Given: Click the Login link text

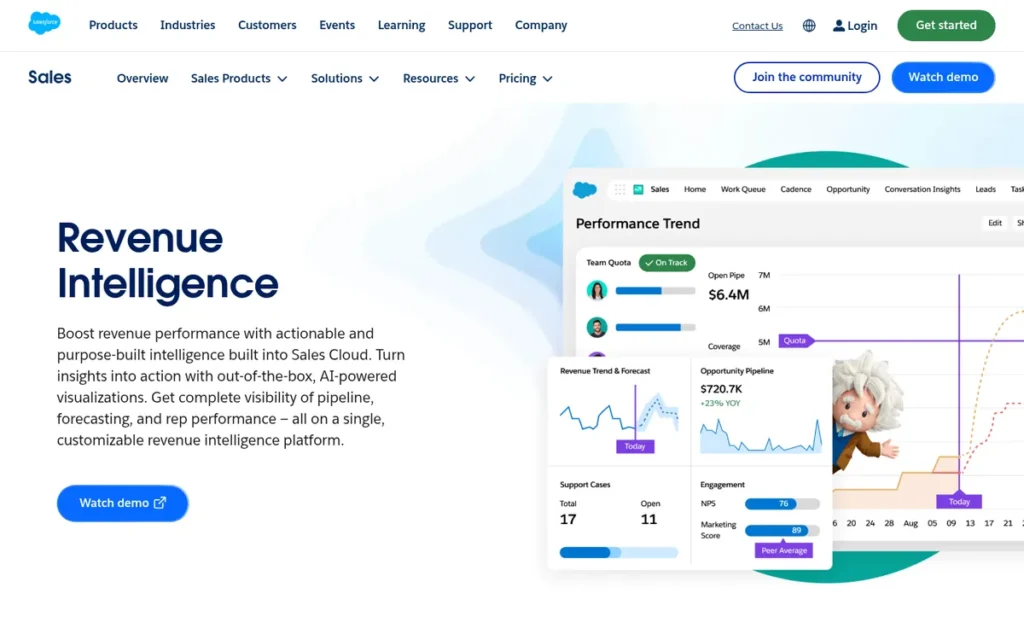Looking at the screenshot, I should 862,25.
